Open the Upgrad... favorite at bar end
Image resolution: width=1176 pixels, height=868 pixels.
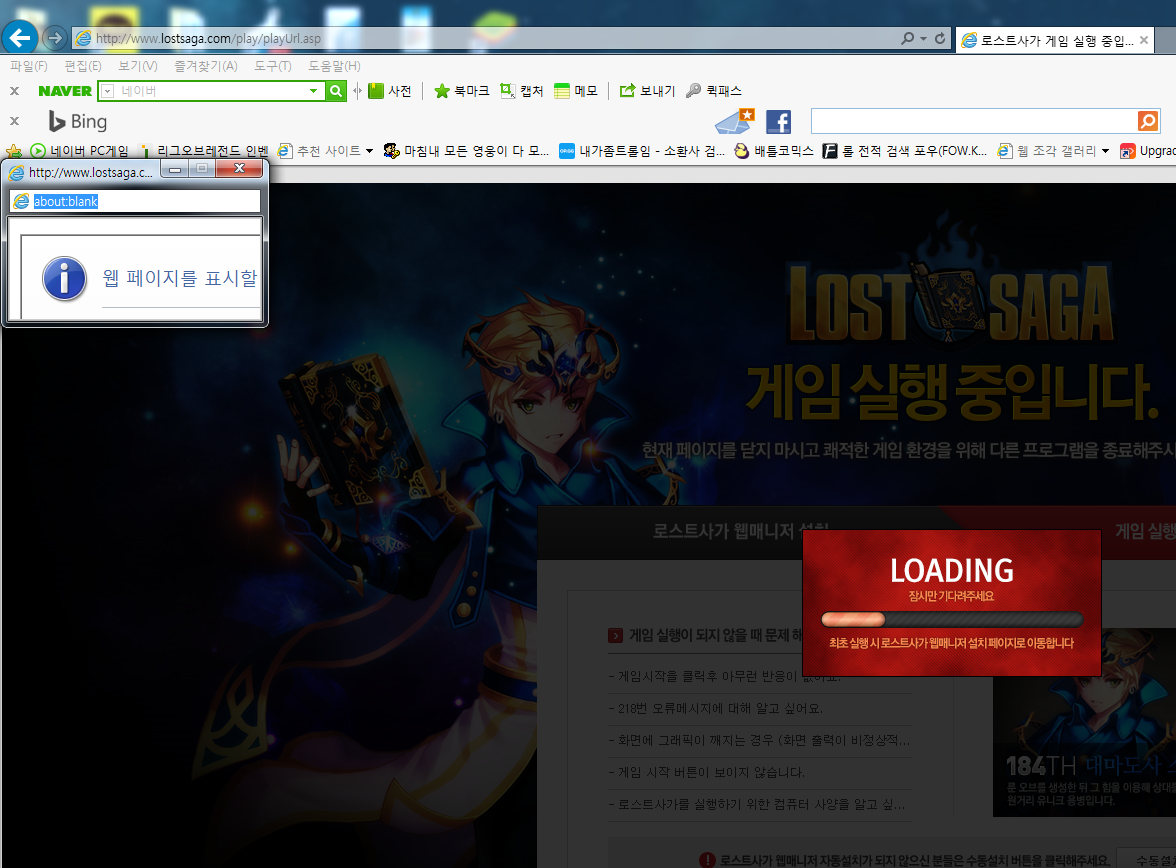click(1148, 151)
